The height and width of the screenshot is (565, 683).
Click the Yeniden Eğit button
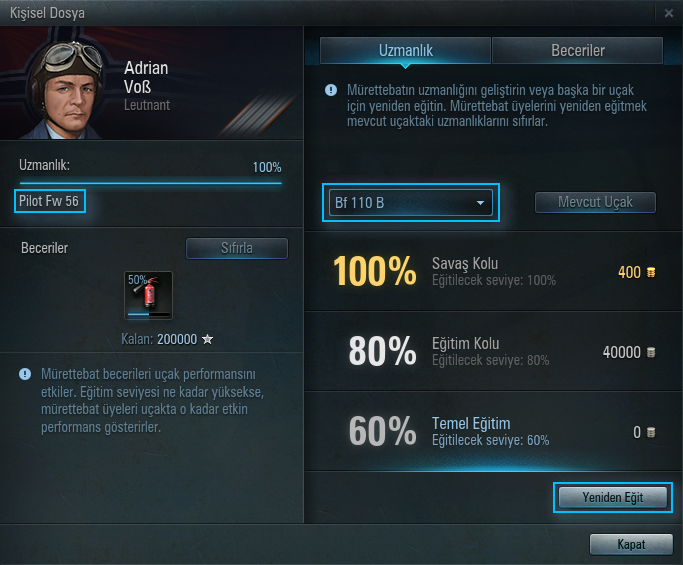(x=613, y=497)
